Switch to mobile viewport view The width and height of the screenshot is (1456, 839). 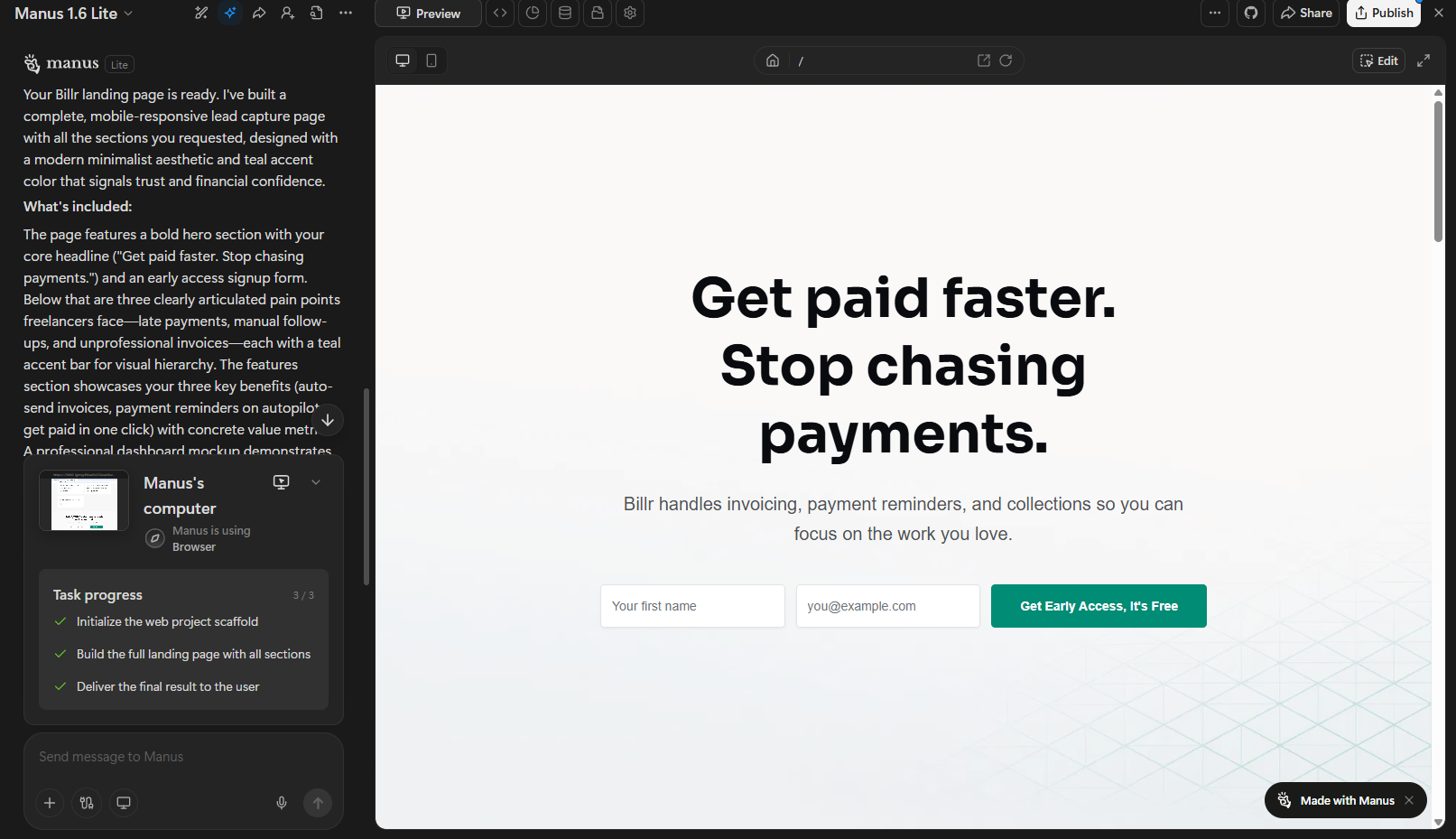click(431, 61)
